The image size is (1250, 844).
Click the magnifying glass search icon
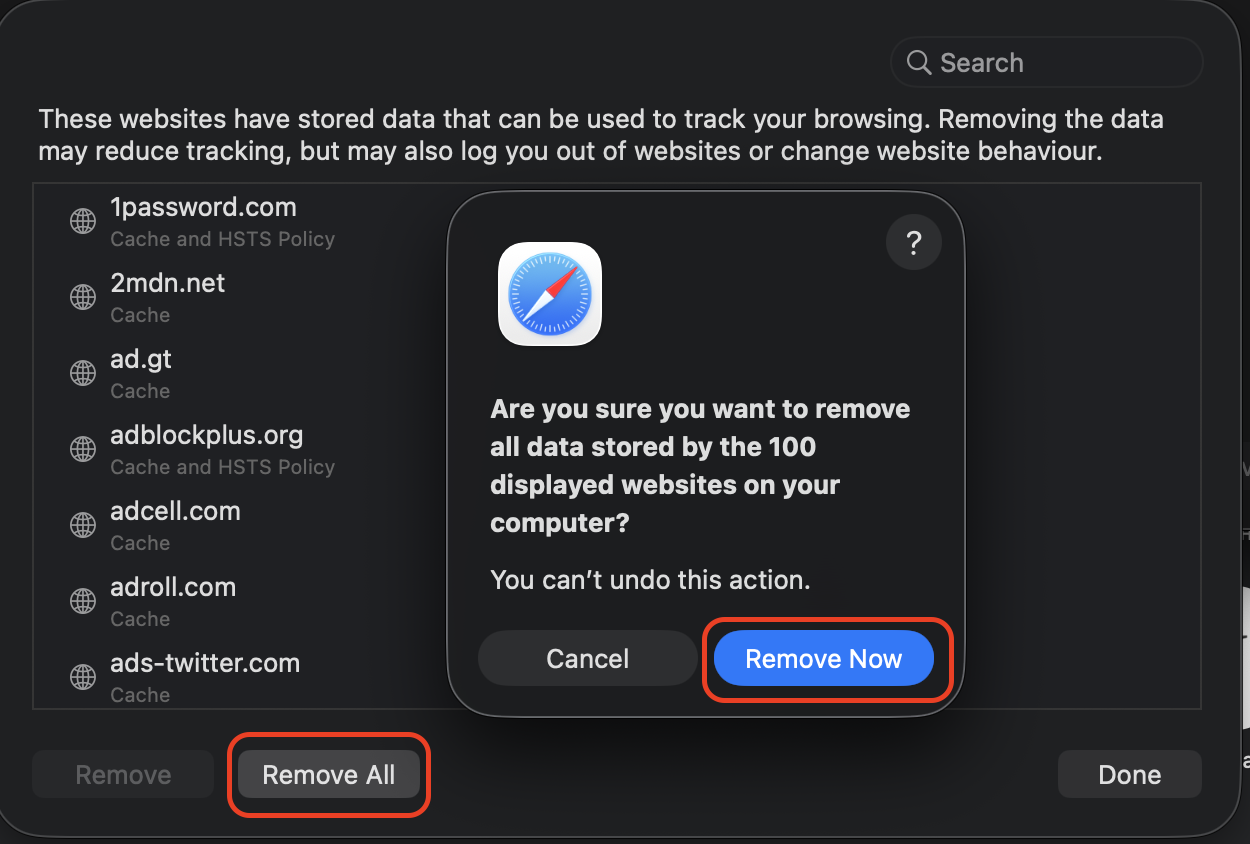[919, 63]
